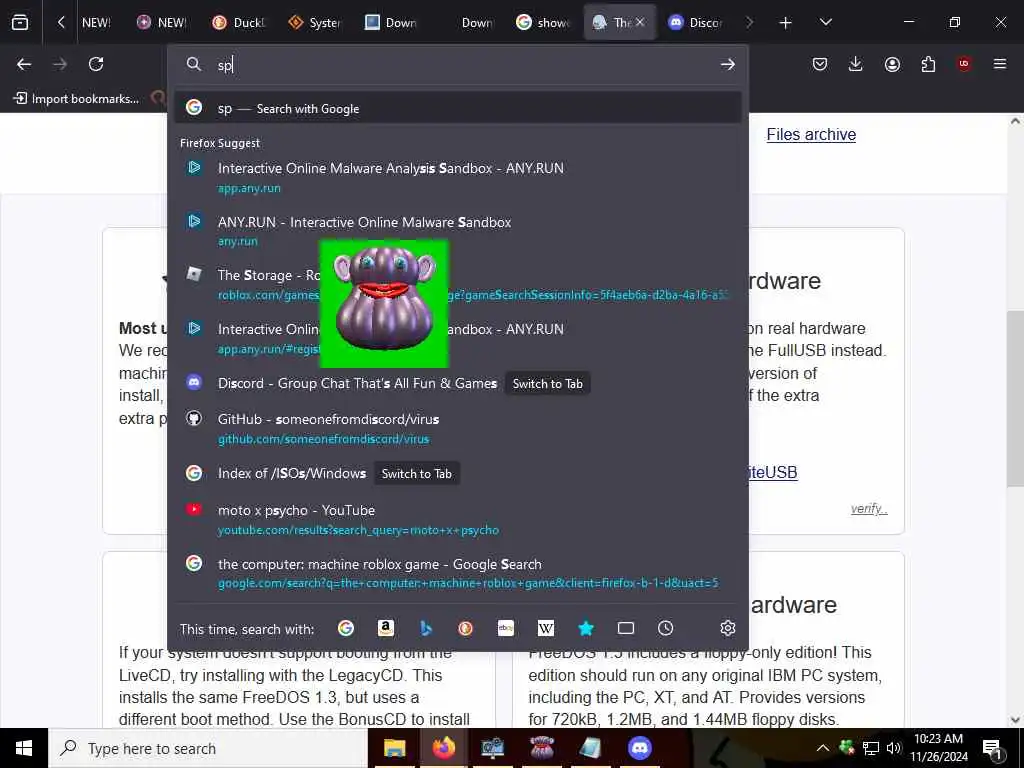Open the uBlock Origin extension icon
Viewport: 1024px width, 768px height.
964,64
